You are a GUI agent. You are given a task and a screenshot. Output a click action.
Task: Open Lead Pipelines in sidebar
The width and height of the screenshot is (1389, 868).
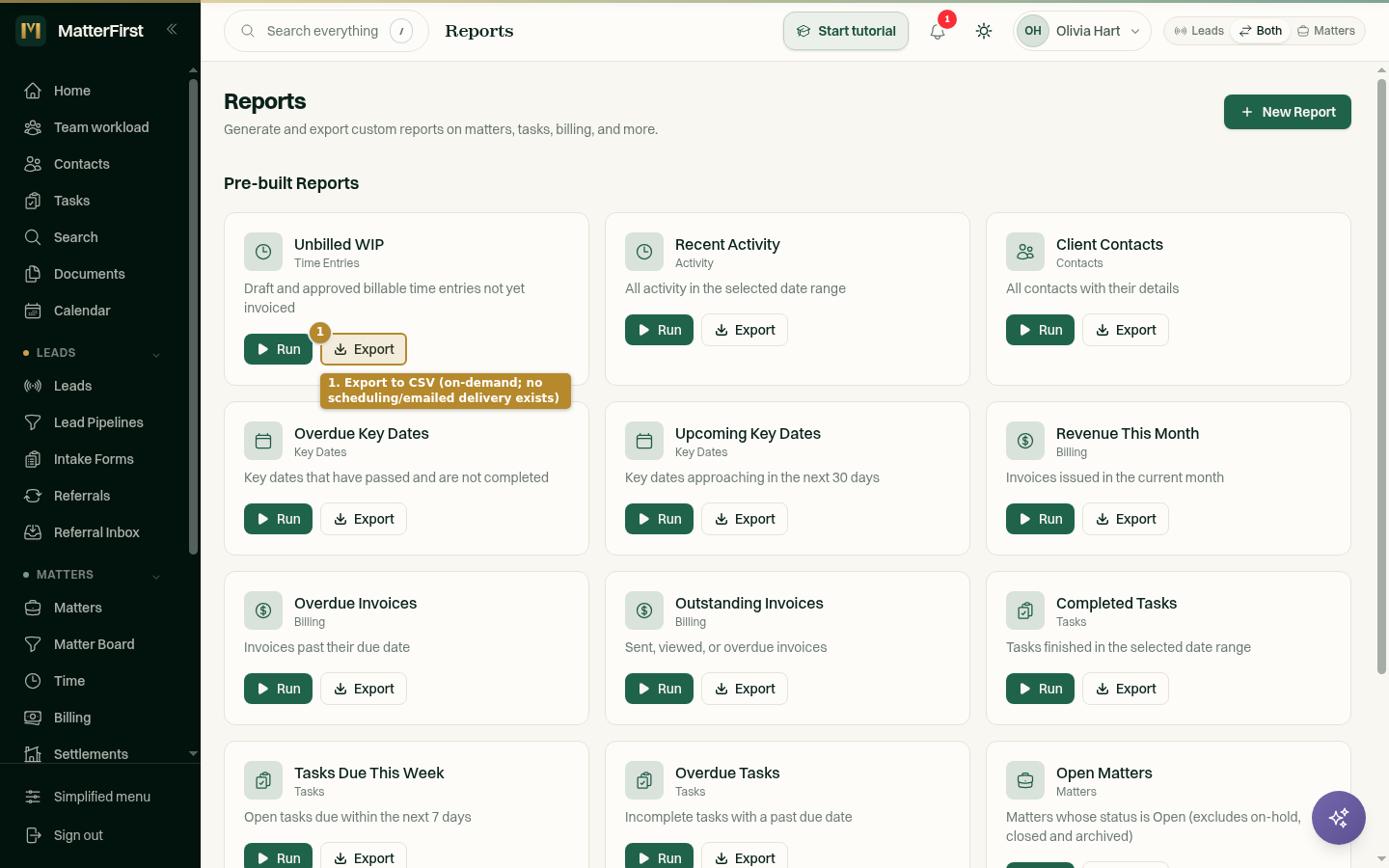[x=93, y=422]
